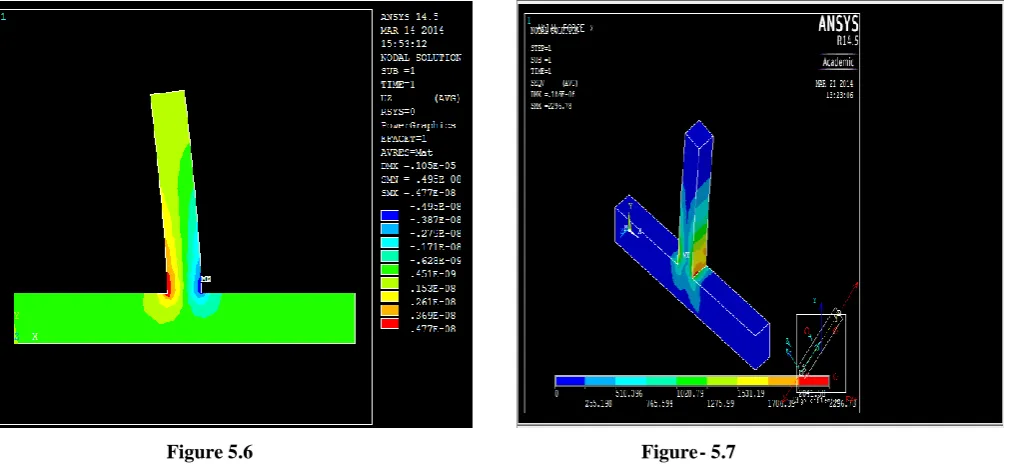Screen dimensions: 1009x470
Task: Click the 'Figure- 5.7' caption
Action: pyautogui.click(x=688, y=452)
